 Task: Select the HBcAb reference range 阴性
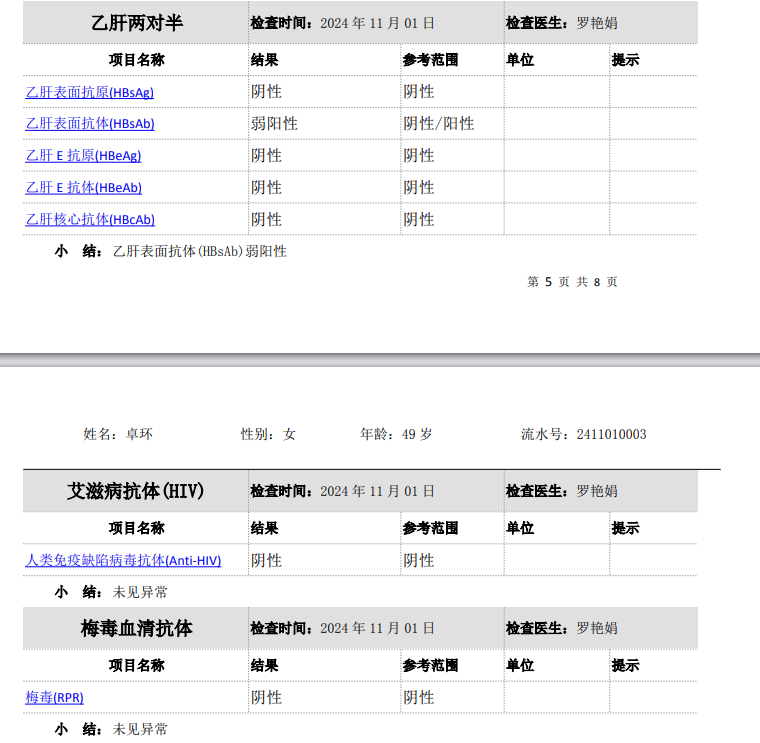point(419,220)
